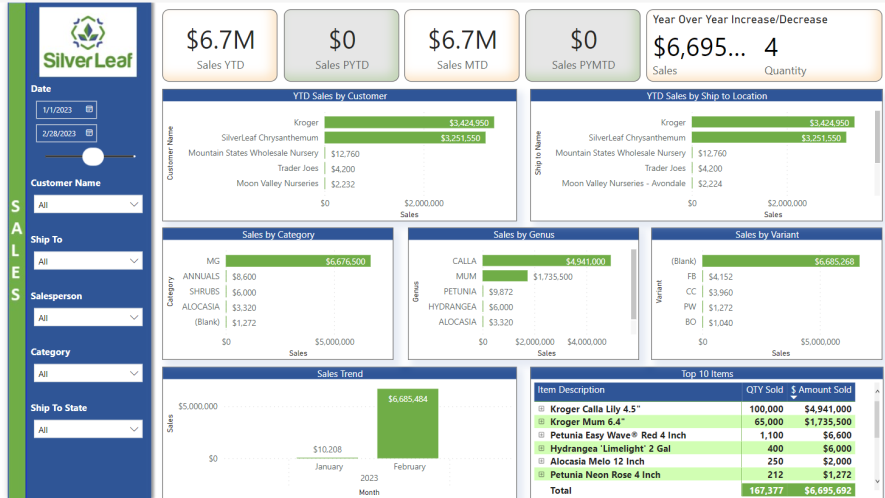Sort table by $ Amount Sold header
This screenshot has height=498, width=885.
point(821,390)
